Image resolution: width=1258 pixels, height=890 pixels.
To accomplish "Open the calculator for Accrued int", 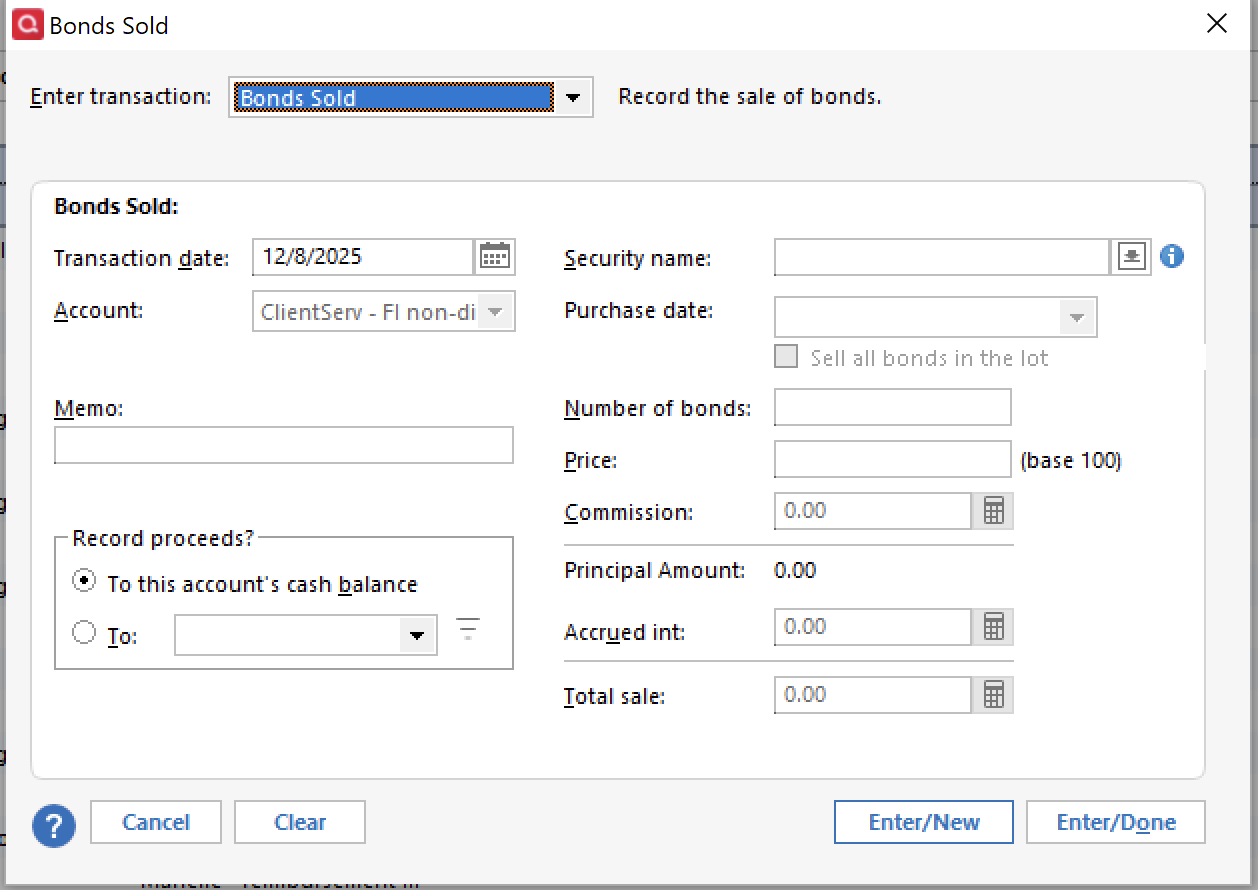I will coord(993,626).
